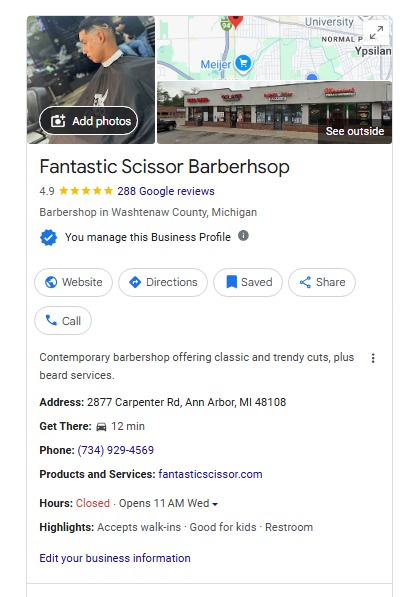This screenshot has height=597, width=416.
Task: Click the Meijer shopping cart map pin
Action: coord(244,63)
